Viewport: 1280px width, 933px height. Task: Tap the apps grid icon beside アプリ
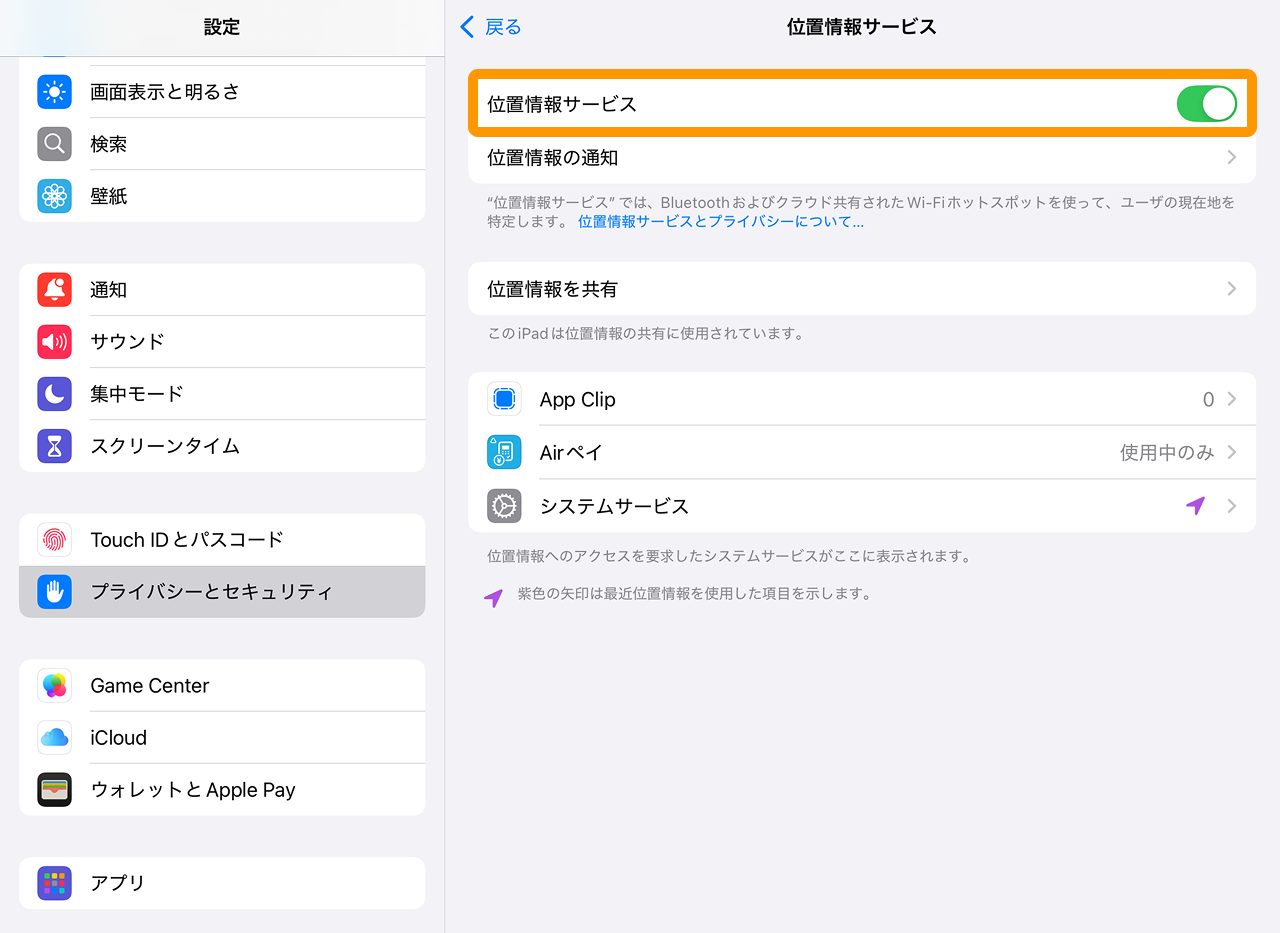point(54,884)
